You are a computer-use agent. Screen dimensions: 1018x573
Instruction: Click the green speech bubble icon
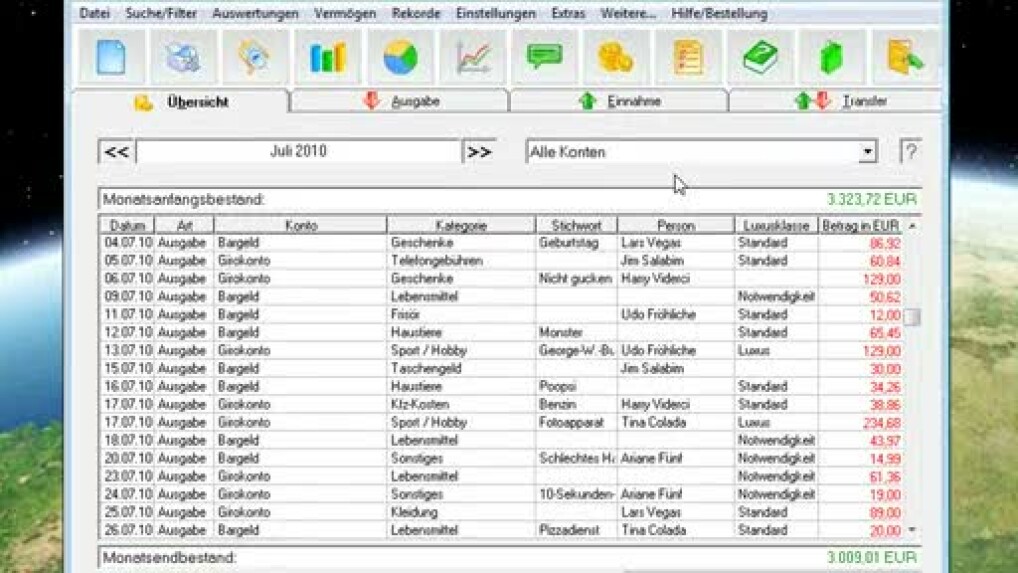click(545, 57)
